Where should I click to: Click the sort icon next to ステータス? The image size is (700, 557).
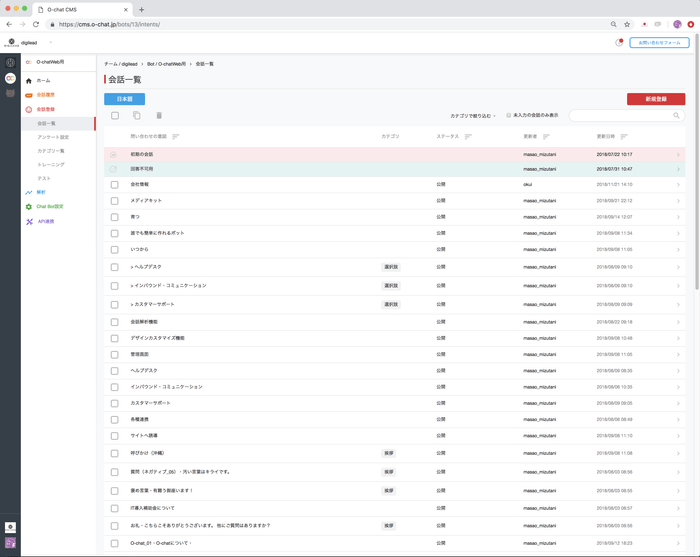pos(468,137)
